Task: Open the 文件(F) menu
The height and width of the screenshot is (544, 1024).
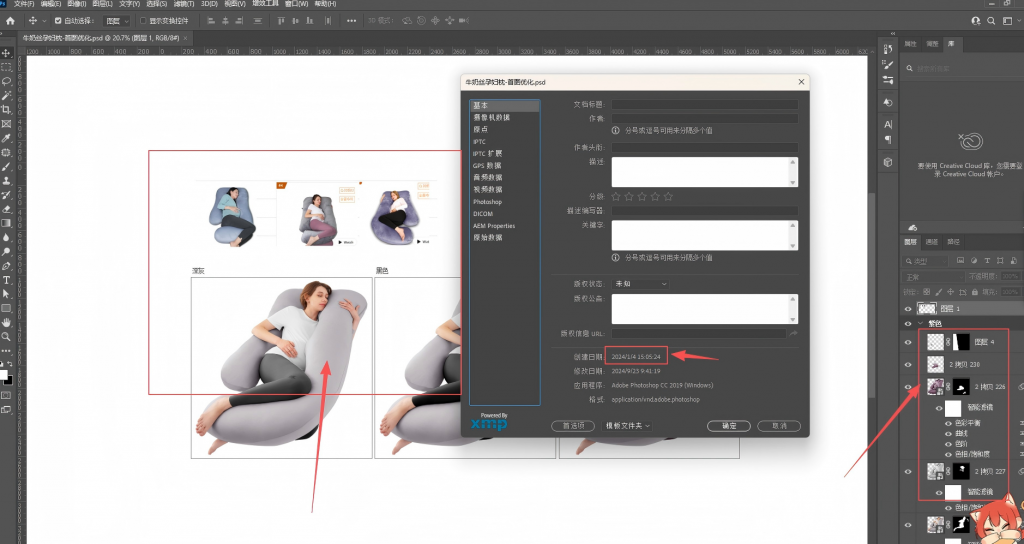Action: pos(24,4)
